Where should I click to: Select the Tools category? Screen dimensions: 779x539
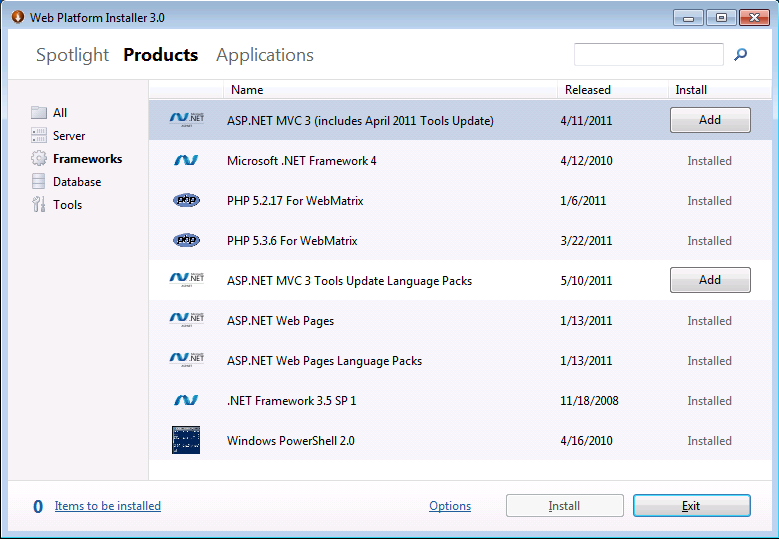pos(68,205)
